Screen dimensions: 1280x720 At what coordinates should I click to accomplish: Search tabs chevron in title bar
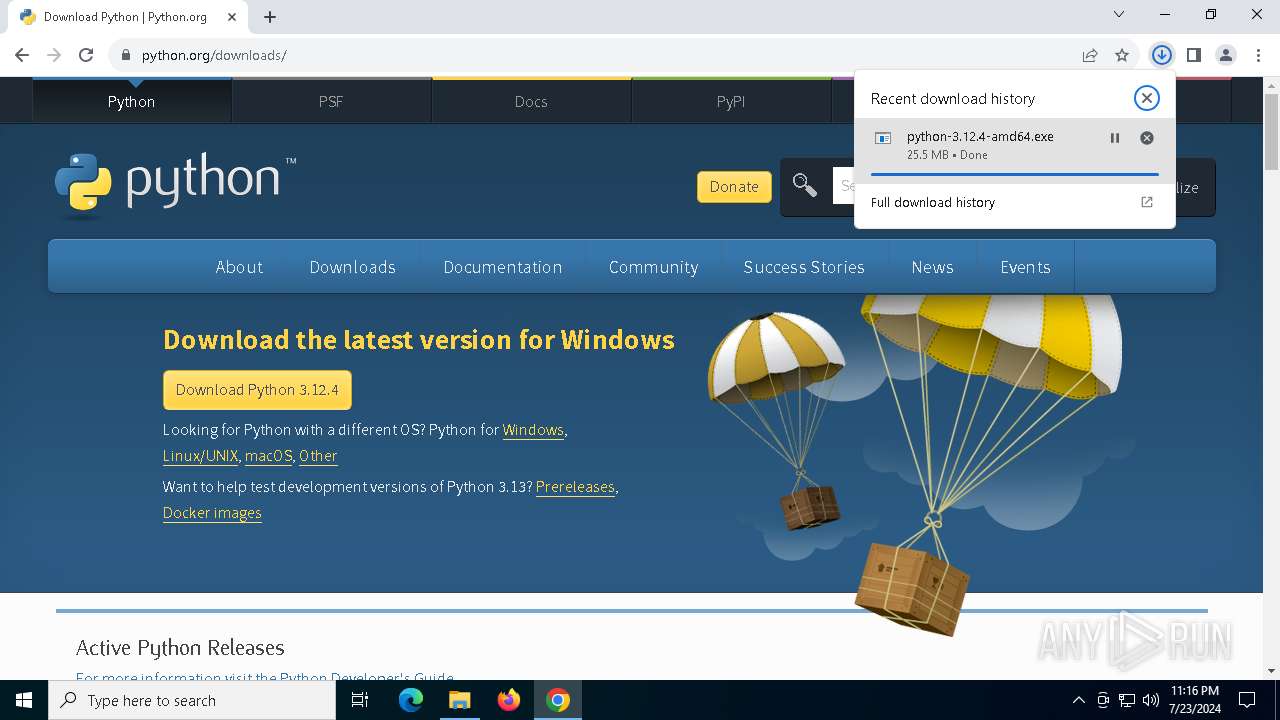[x=1119, y=15]
